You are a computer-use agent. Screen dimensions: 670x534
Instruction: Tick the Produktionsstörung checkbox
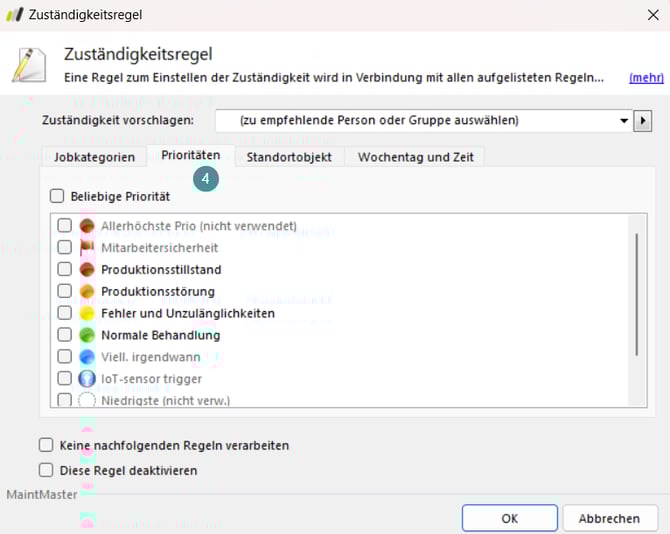click(x=65, y=290)
